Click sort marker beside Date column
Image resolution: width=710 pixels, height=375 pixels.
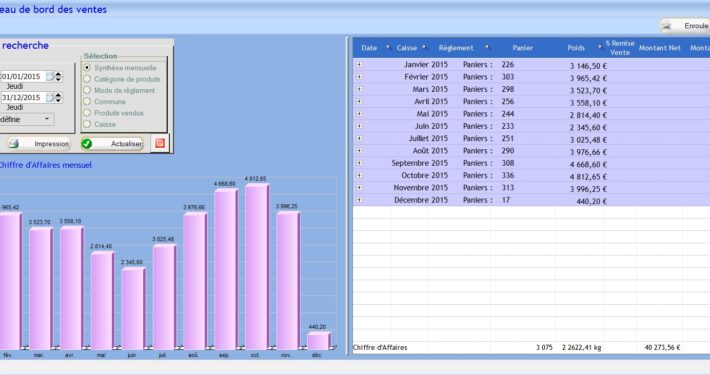tap(388, 47)
